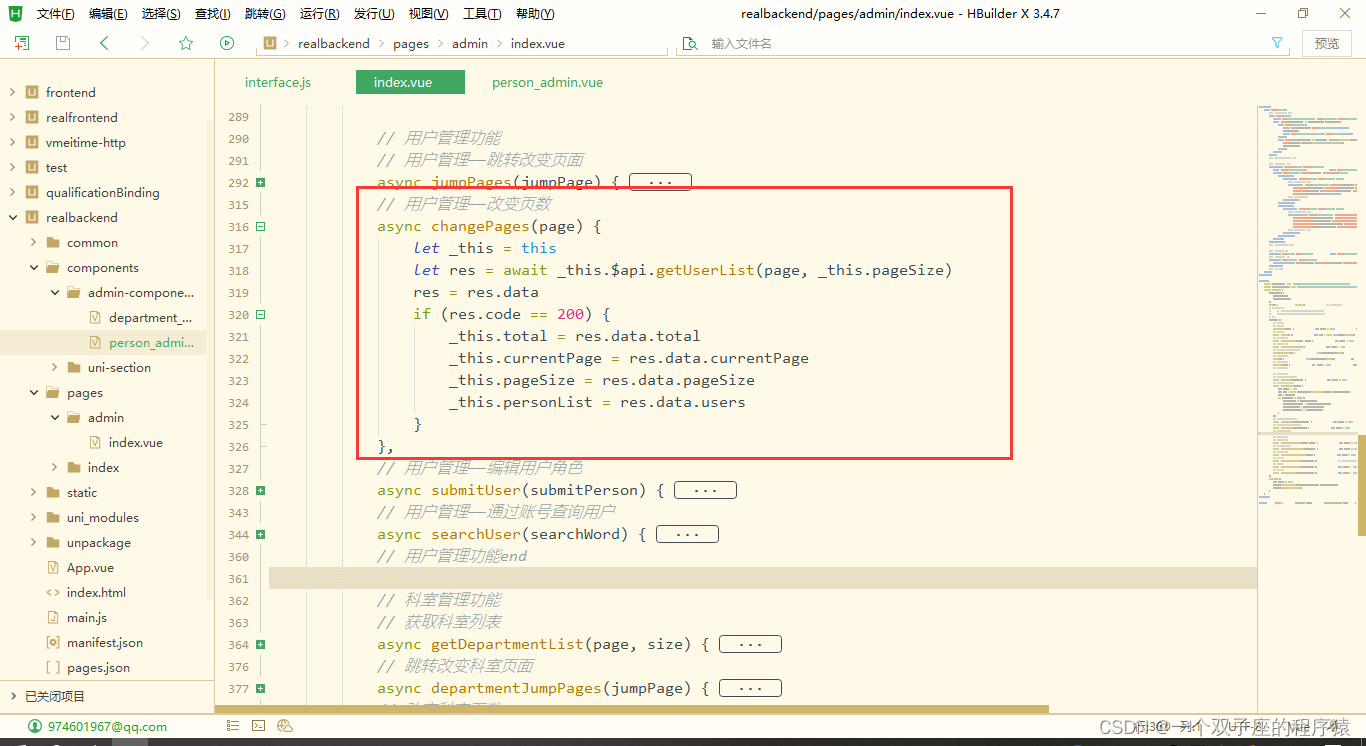1366x746 pixels.
Task: Expand the frontend project
Action: click(12, 92)
